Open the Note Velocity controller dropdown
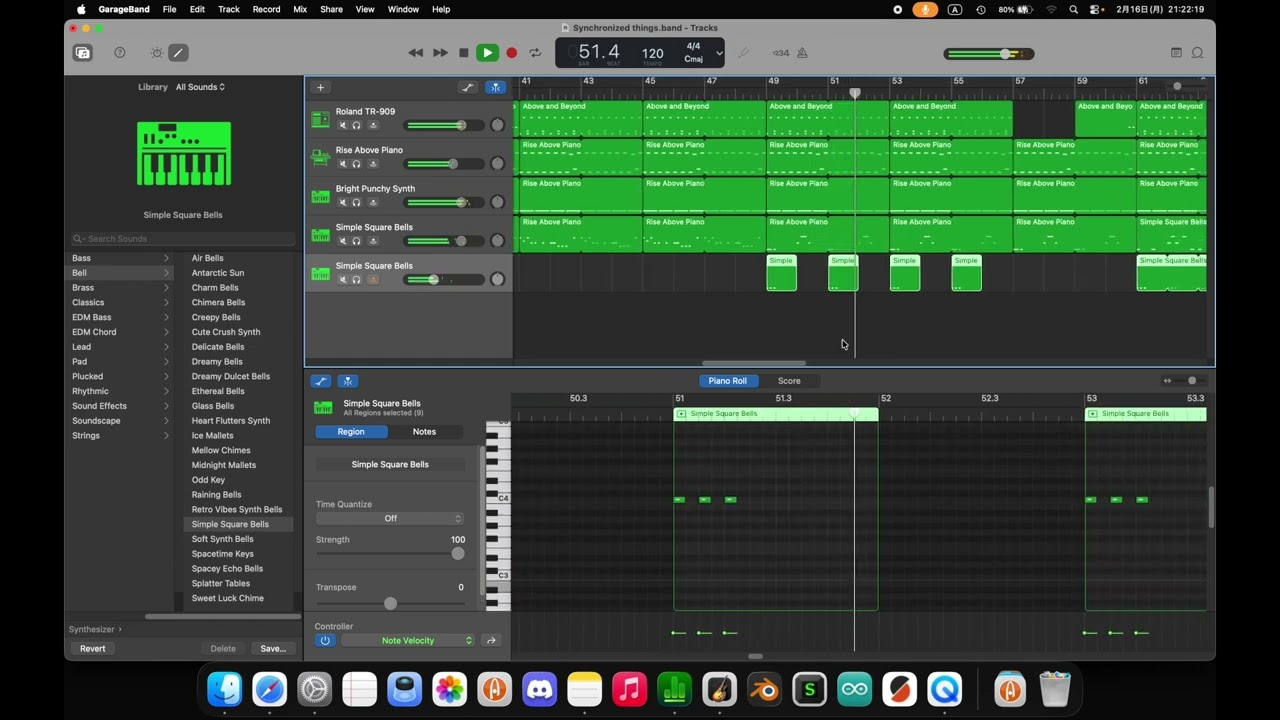The height and width of the screenshot is (720, 1280). tap(408, 640)
